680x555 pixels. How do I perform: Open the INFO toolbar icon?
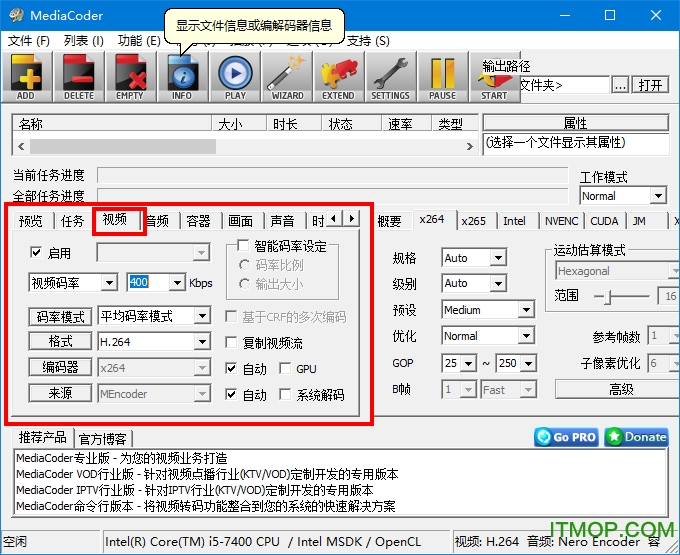182,75
